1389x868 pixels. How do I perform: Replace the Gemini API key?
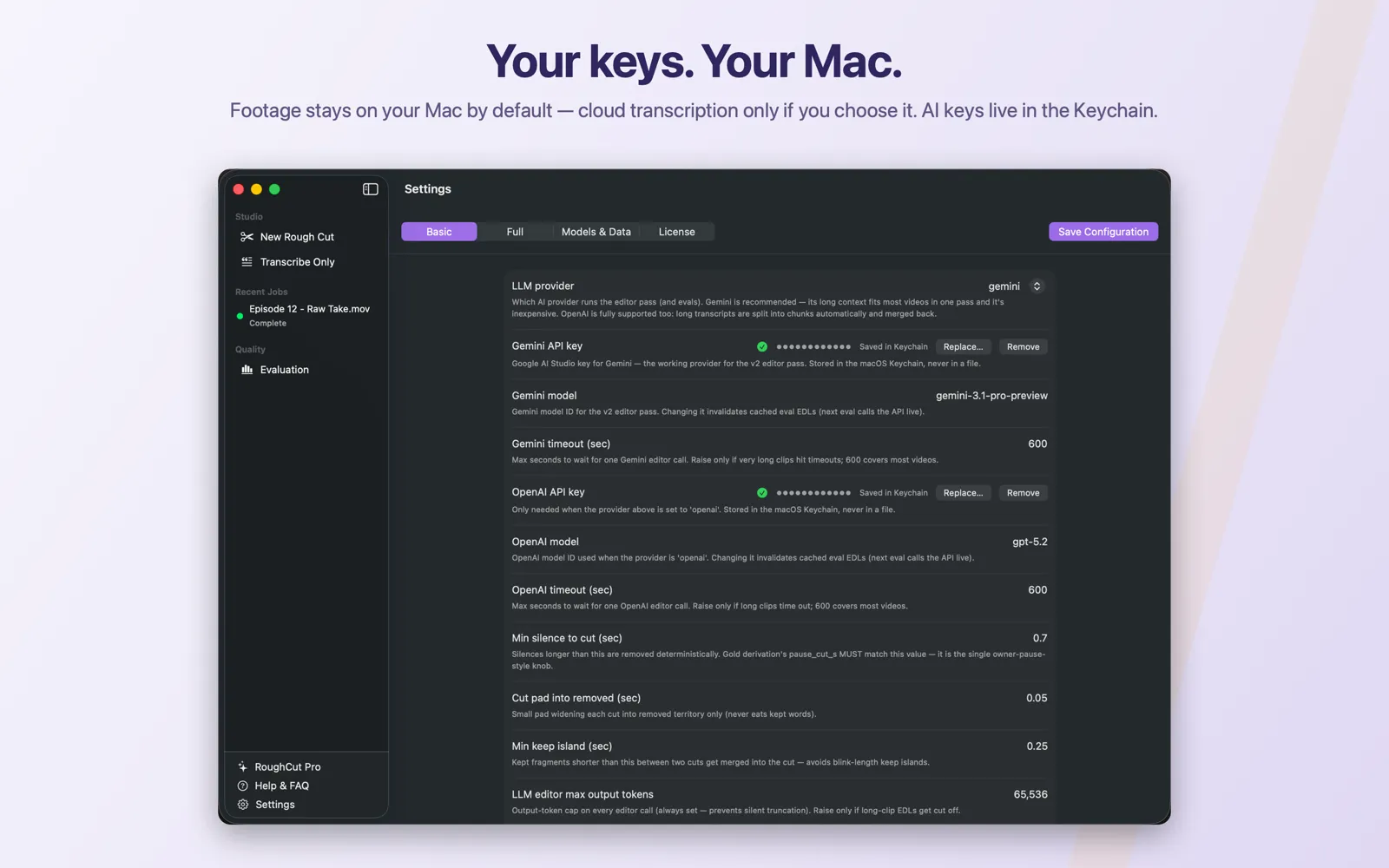pyautogui.click(x=963, y=346)
